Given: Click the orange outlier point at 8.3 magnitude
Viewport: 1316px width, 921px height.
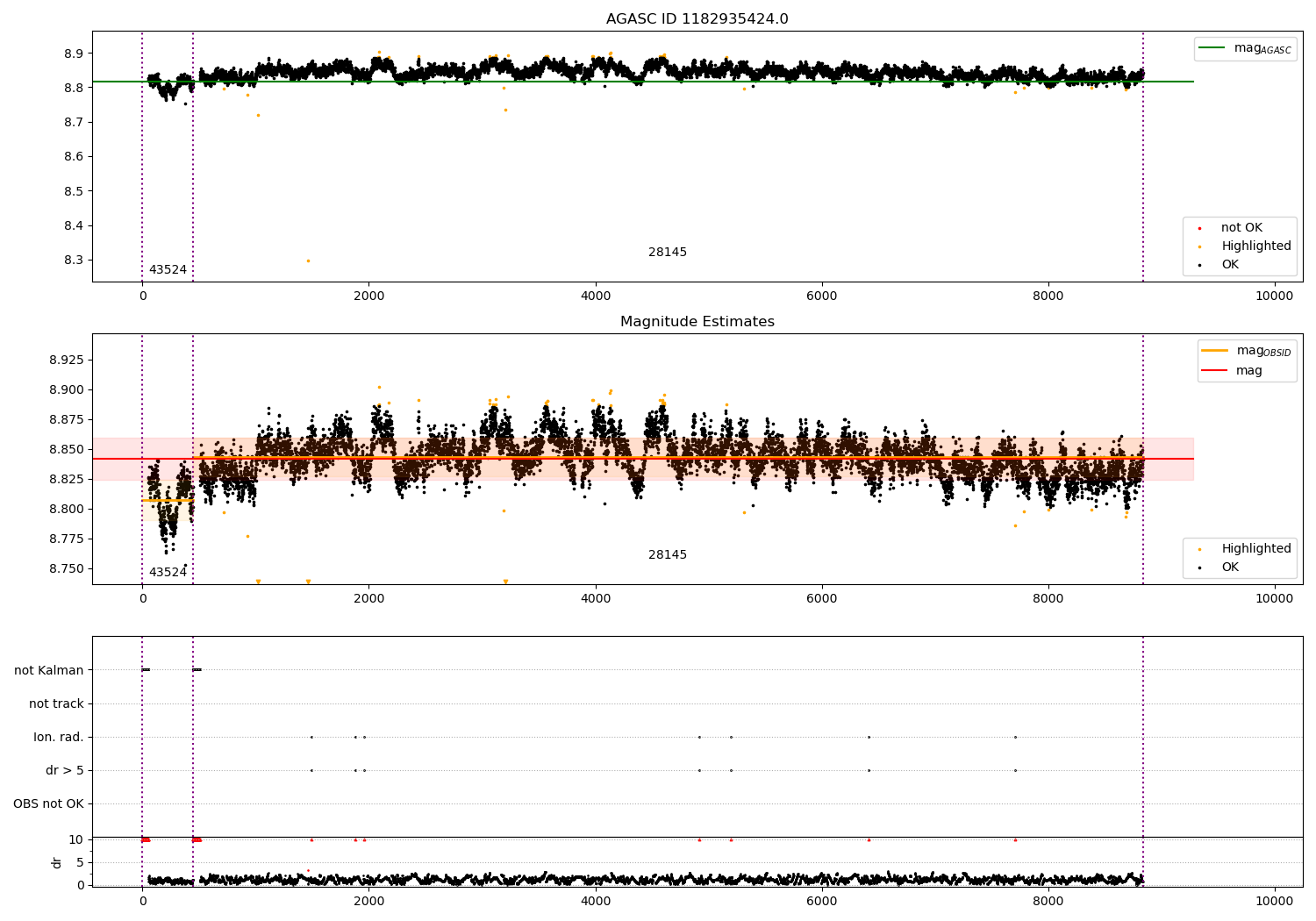Looking at the screenshot, I should [x=308, y=261].
